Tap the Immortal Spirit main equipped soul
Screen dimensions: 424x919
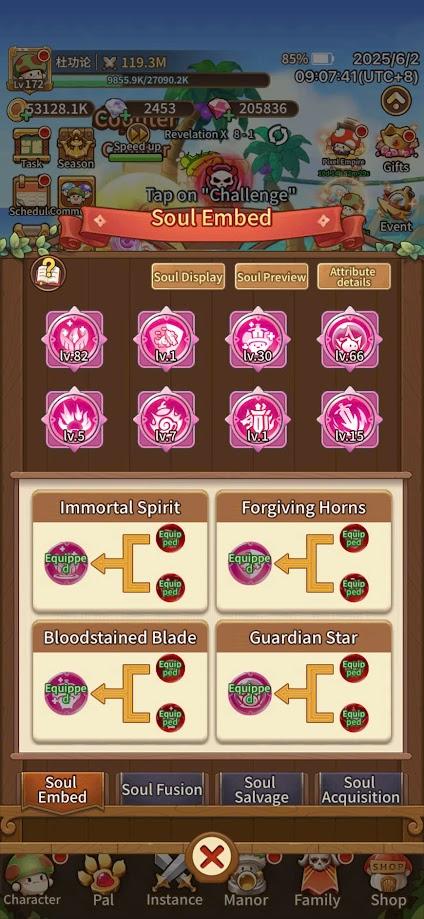[x=66, y=563]
